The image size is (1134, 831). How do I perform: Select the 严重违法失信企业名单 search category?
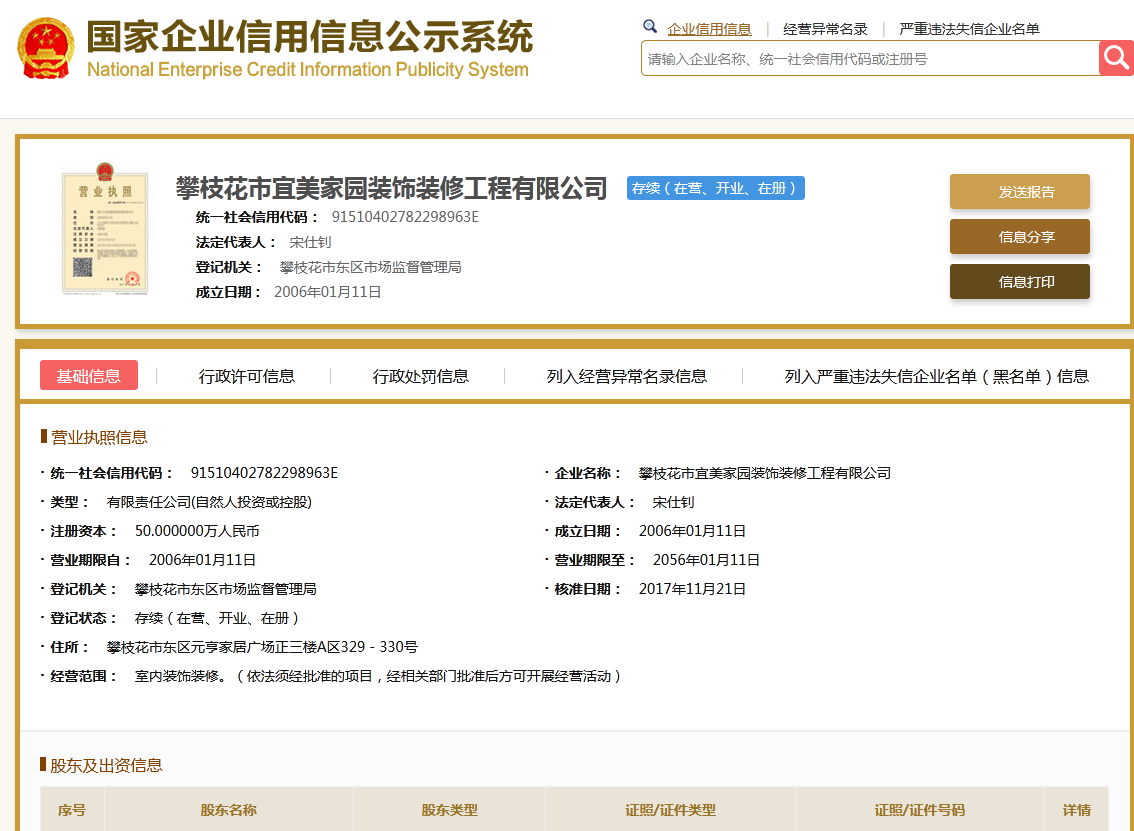pyautogui.click(x=969, y=29)
